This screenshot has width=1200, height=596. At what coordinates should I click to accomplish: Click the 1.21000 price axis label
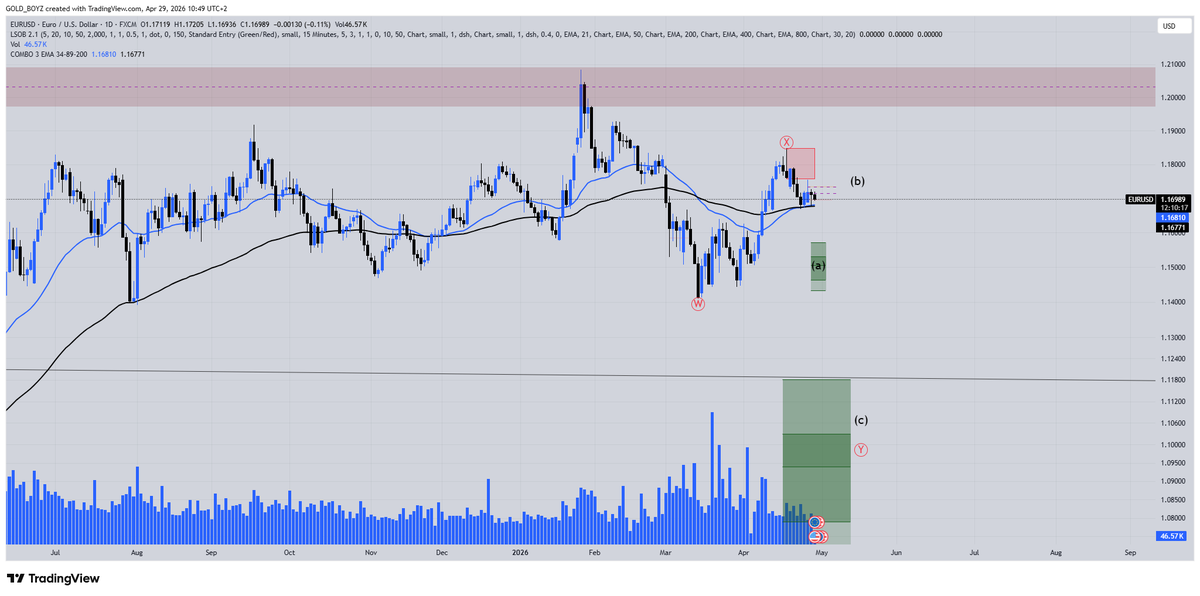(x=1174, y=64)
